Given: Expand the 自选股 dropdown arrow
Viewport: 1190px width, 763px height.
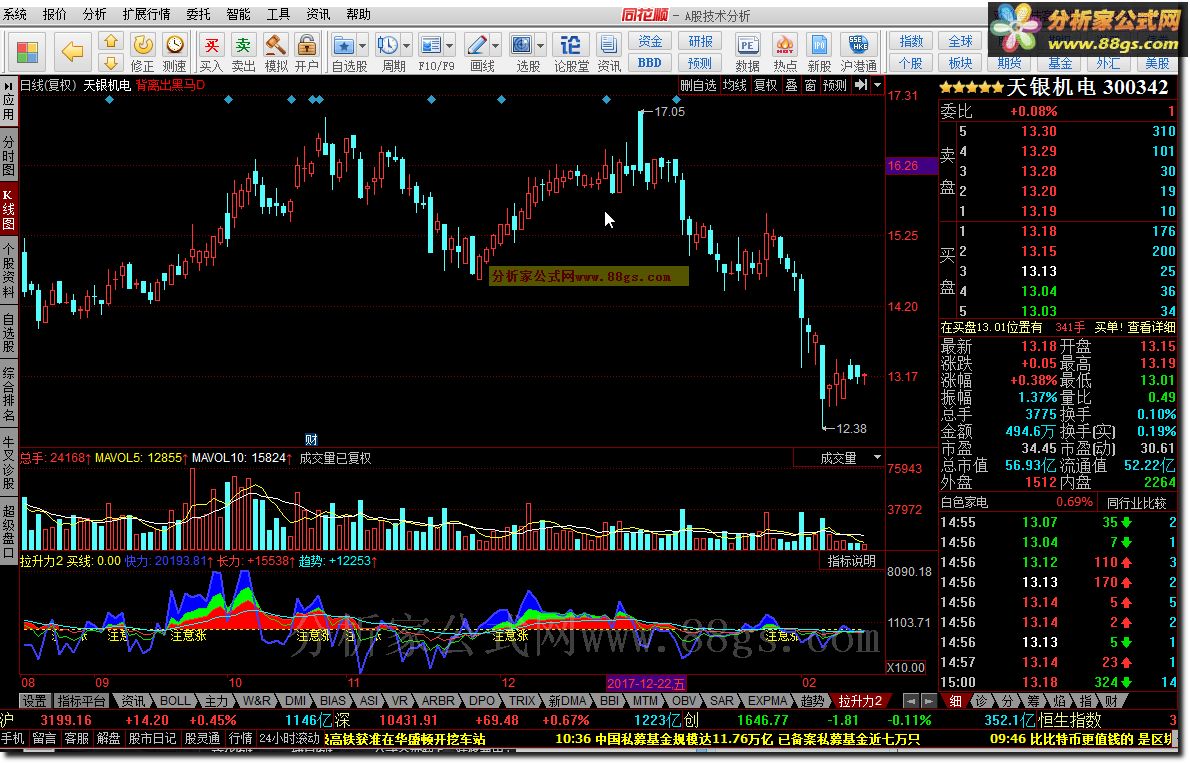Looking at the screenshot, I should [x=362, y=46].
